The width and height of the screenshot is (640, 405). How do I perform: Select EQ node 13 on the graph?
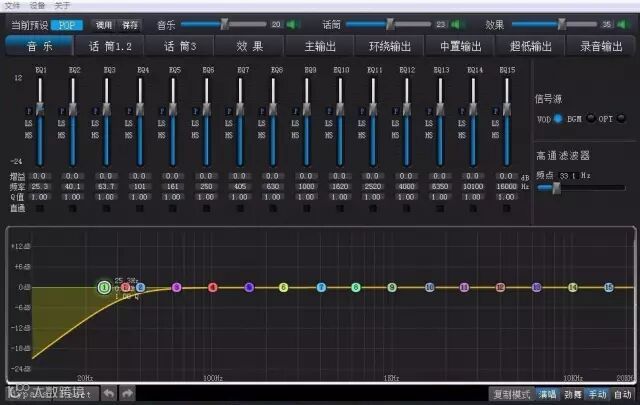click(537, 287)
